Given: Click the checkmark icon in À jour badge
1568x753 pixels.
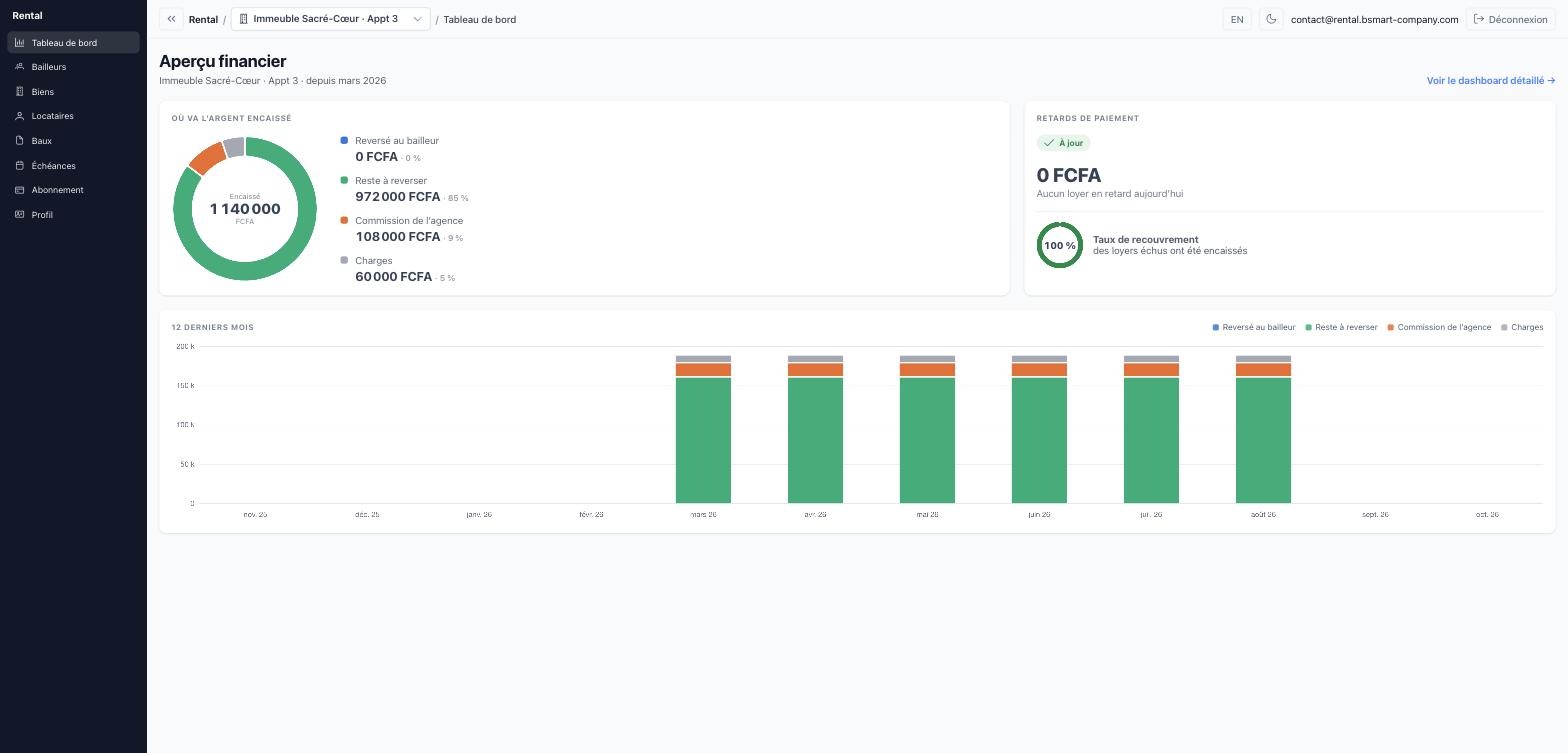Looking at the screenshot, I should [x=1049, y=143].
